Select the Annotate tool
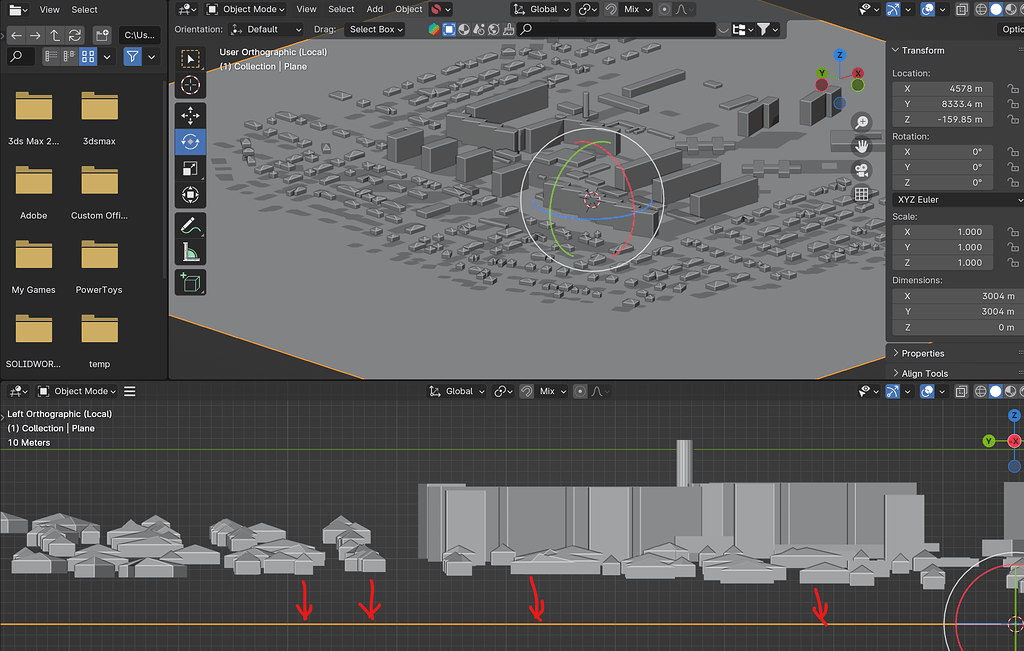Screen dimensions: 1024x651 pos(190,226)
